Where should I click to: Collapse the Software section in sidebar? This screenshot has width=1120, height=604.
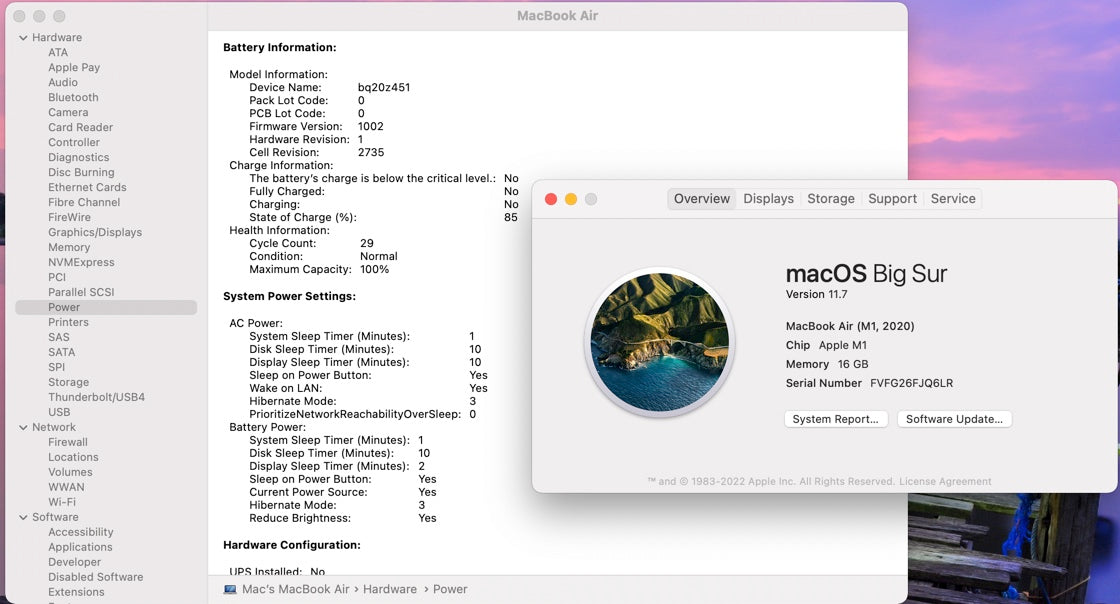tap(21, 517)
